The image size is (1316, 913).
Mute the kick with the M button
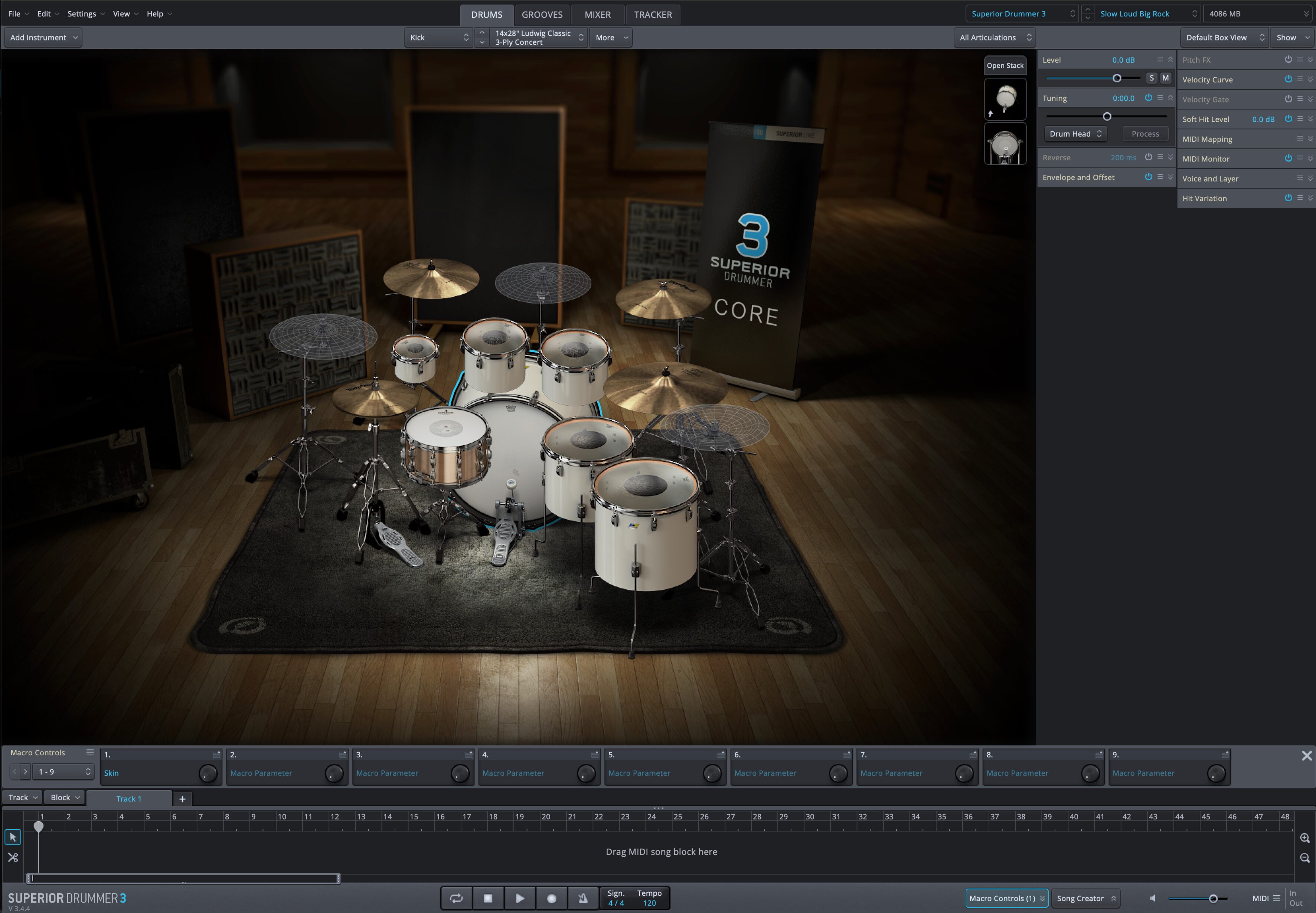pos(1166,78)
